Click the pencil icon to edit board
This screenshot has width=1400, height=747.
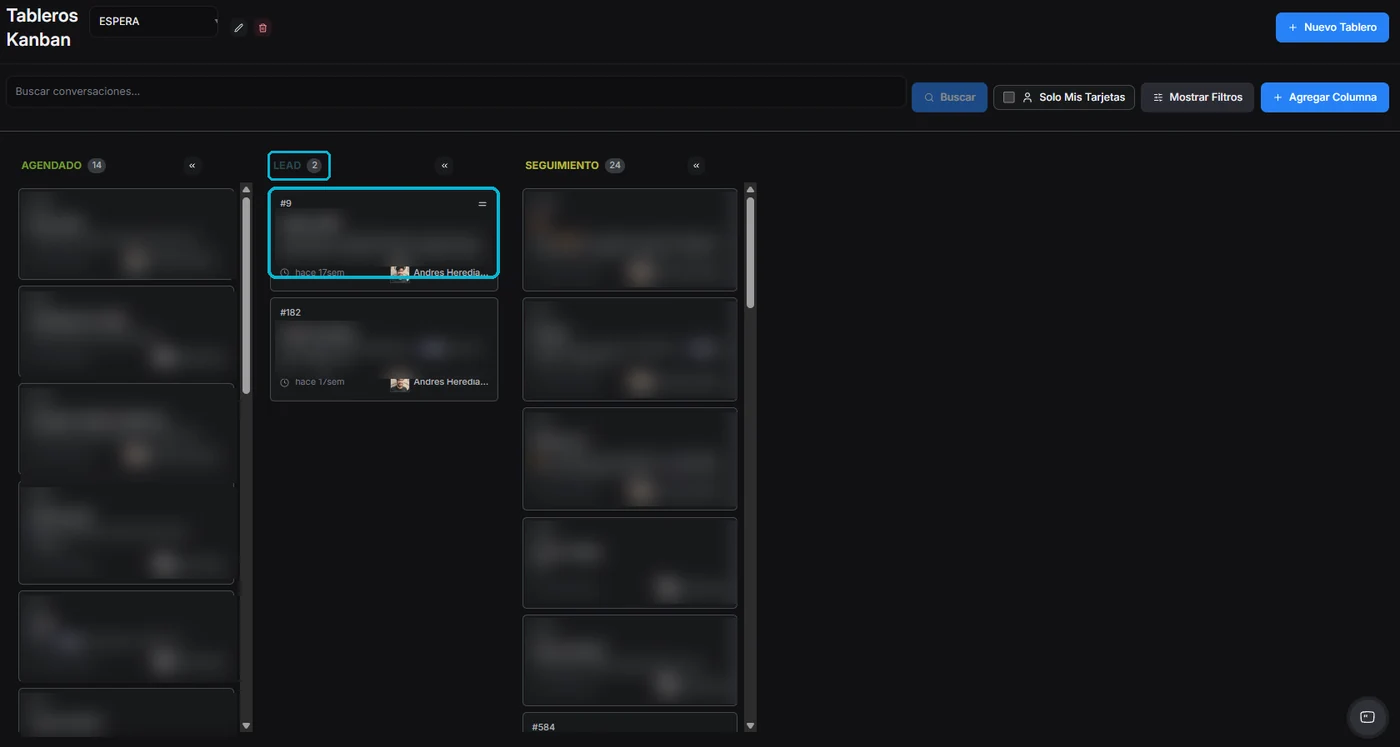238,28
